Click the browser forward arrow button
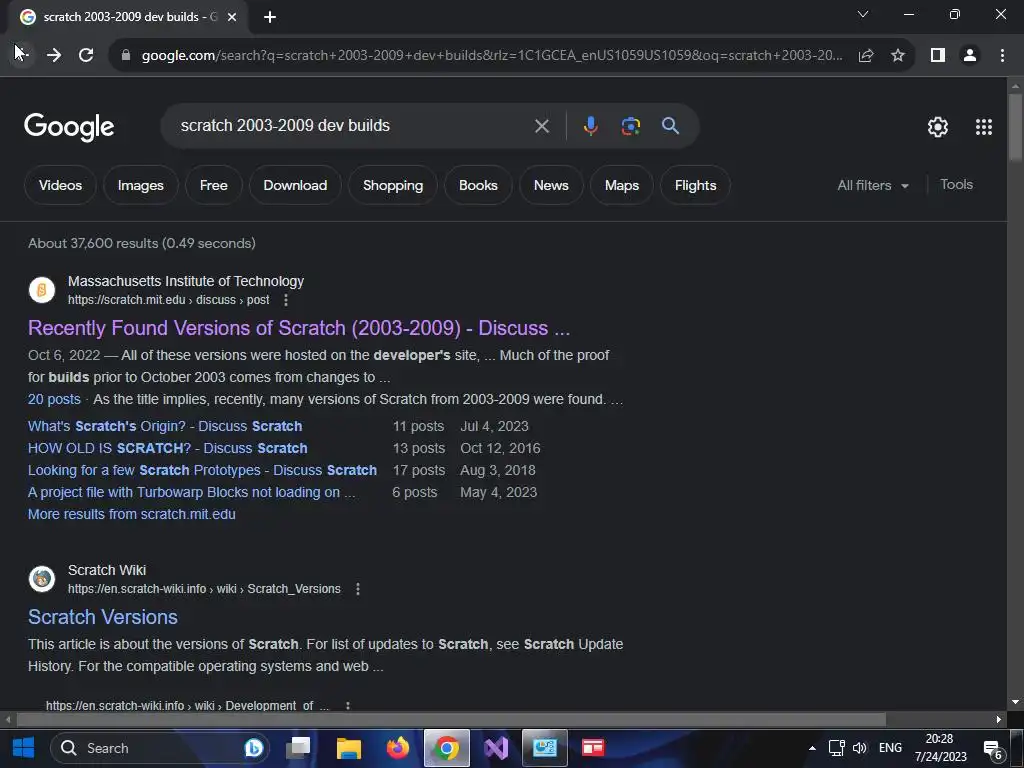 click(x=54, y=56)
